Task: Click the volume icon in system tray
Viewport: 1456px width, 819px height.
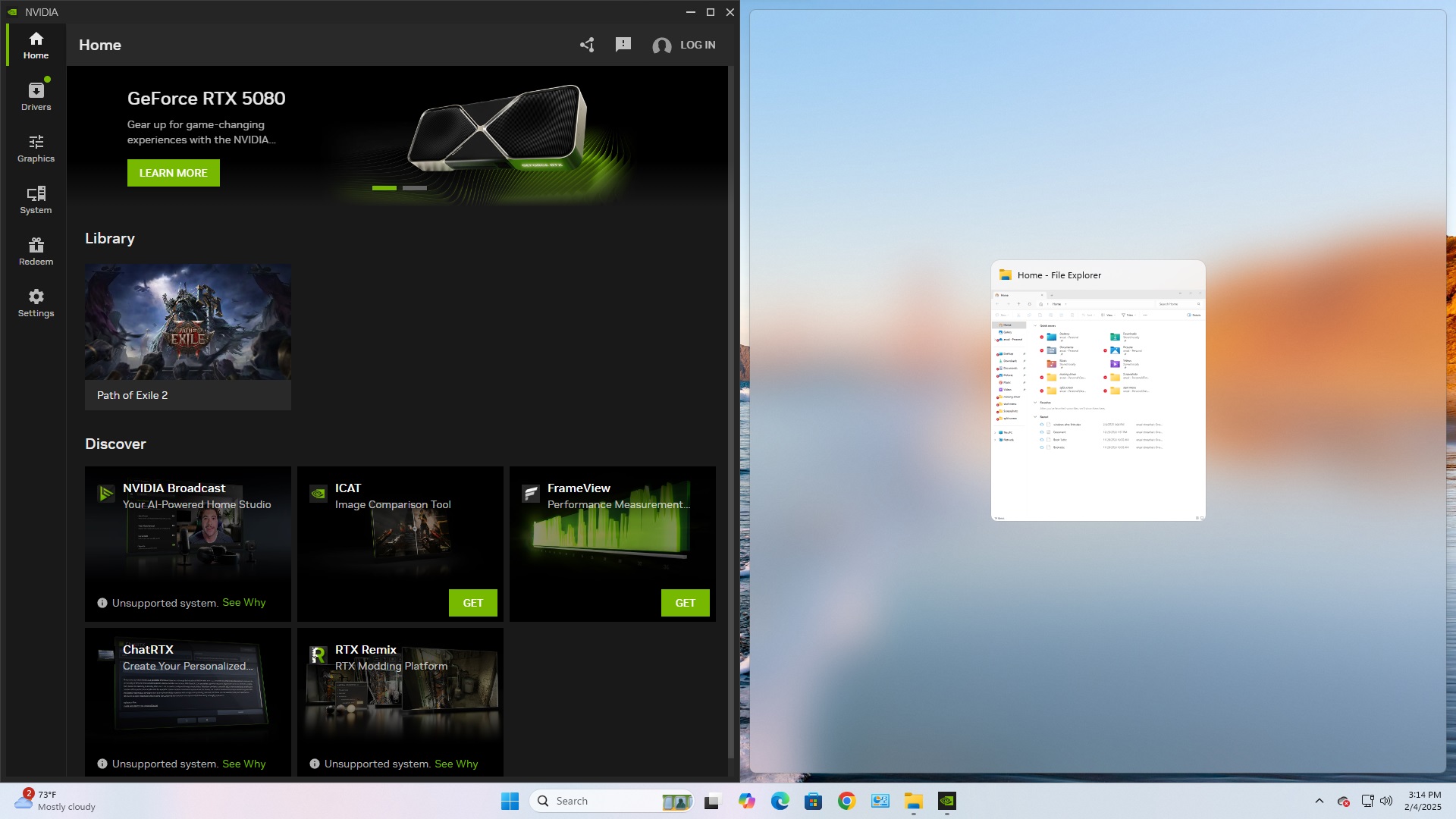Action: pos(1386,801)
